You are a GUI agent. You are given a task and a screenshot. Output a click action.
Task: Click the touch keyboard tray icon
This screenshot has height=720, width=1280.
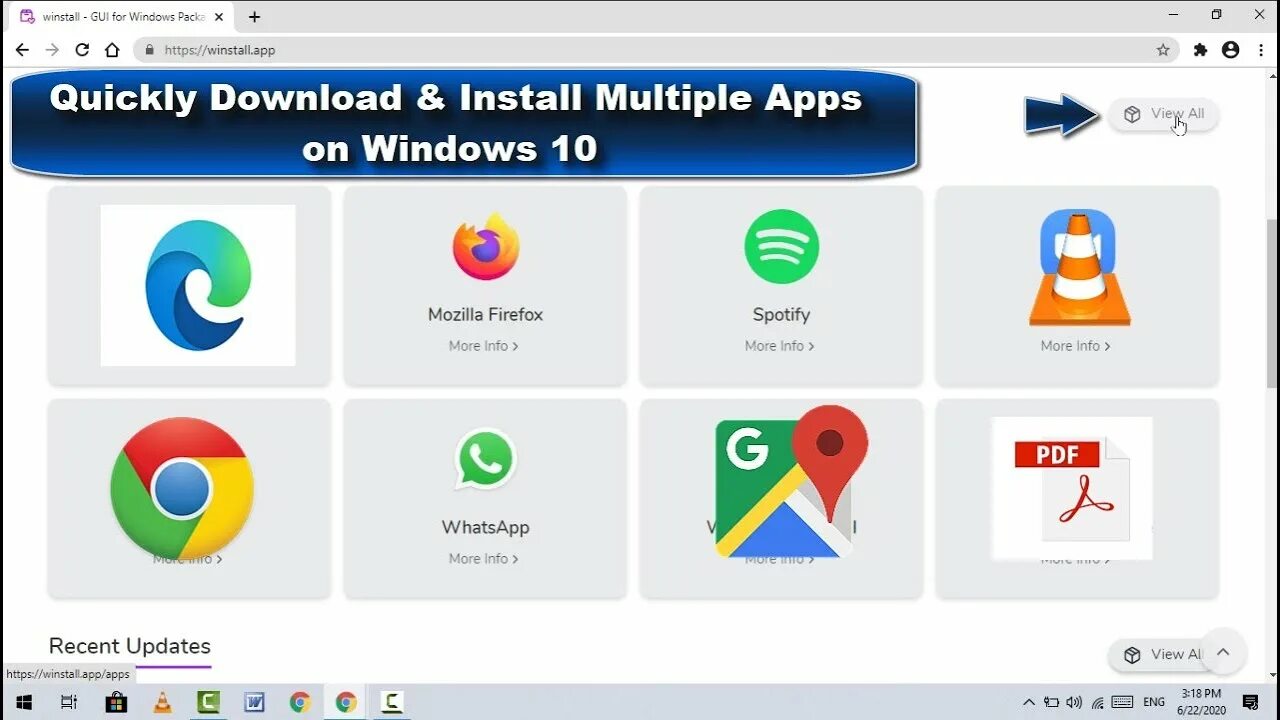[x=1122, y=702]
